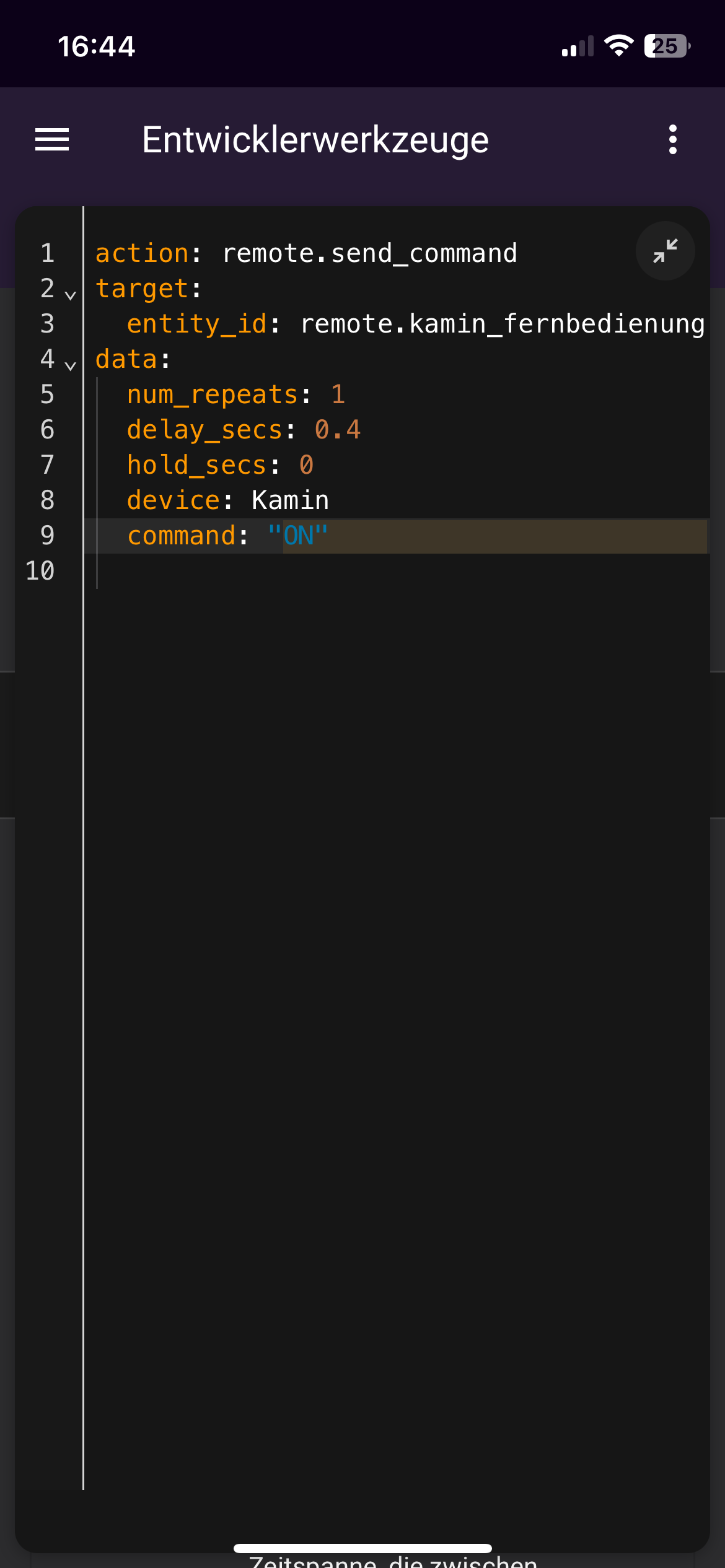
Task: Click the device value Kamin
Action: coord(290,500)
